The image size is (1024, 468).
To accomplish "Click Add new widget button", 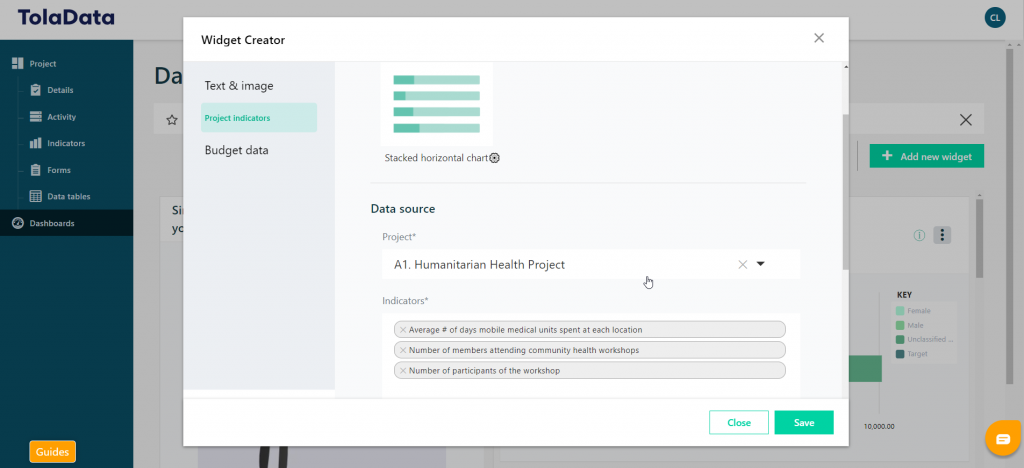I will (x=927, y=156).
